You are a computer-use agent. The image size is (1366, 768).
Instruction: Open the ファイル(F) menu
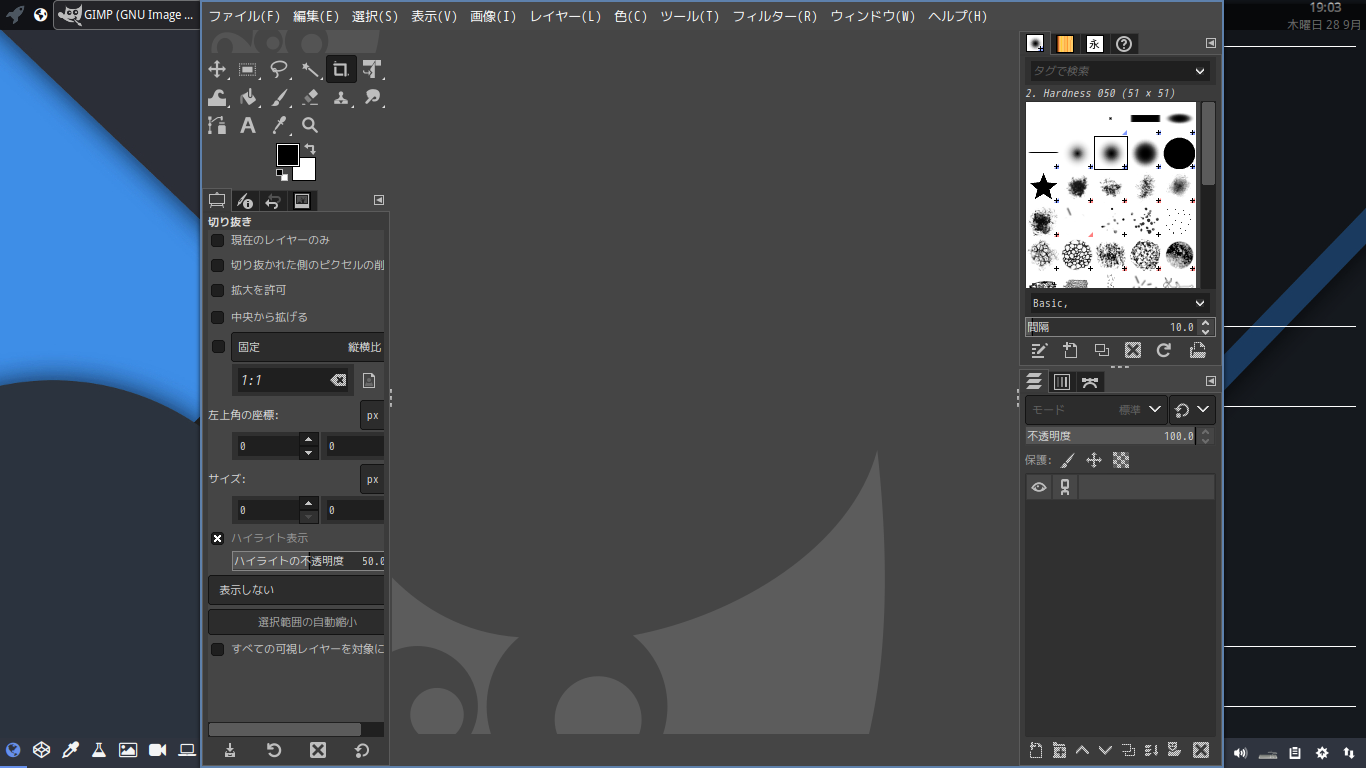[x=244, y=17]
